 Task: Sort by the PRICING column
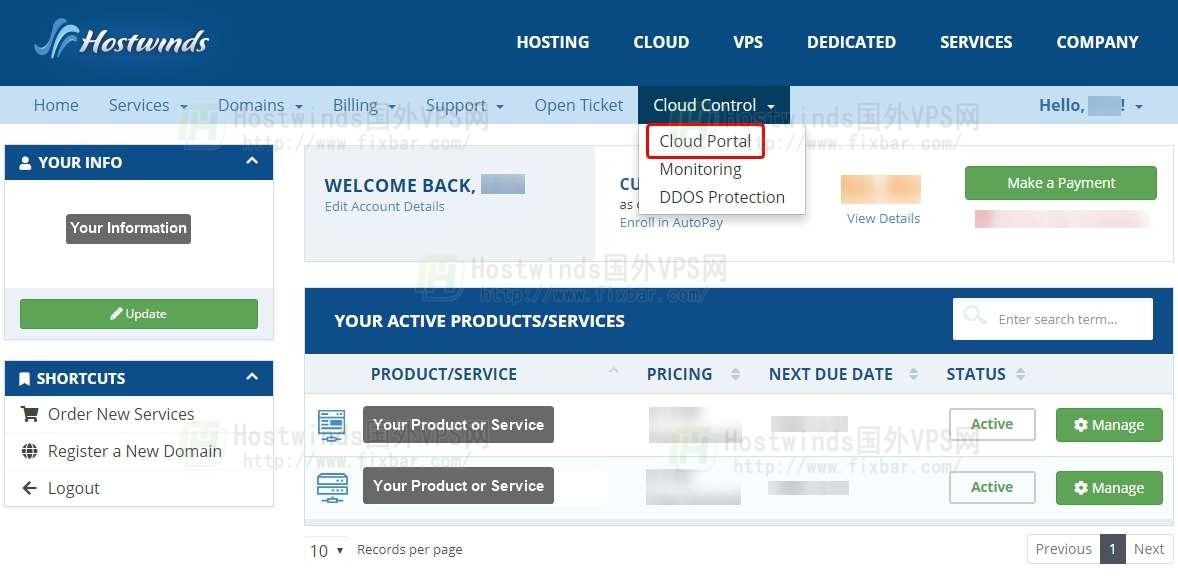click(x=680, y=374)
